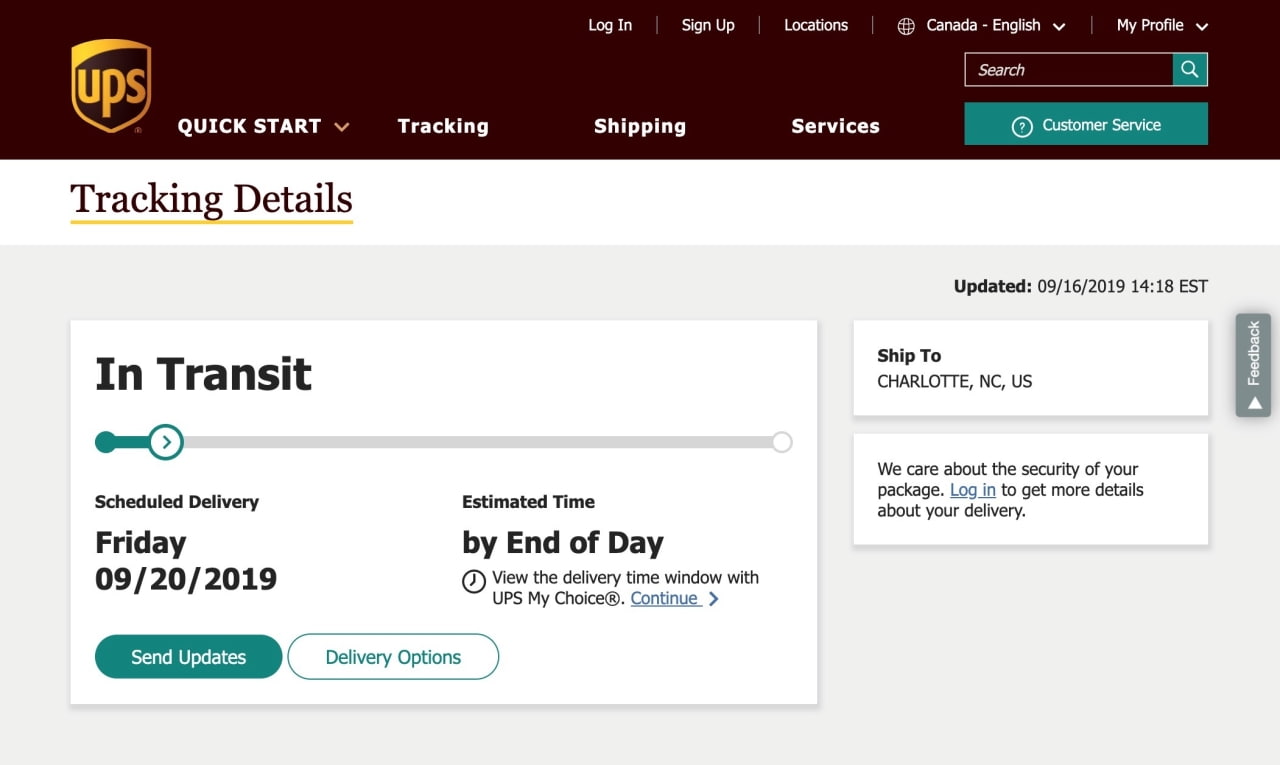
Task: Click the arrow next to Continue
Action: pyautogui.click(x=714, y=599)
